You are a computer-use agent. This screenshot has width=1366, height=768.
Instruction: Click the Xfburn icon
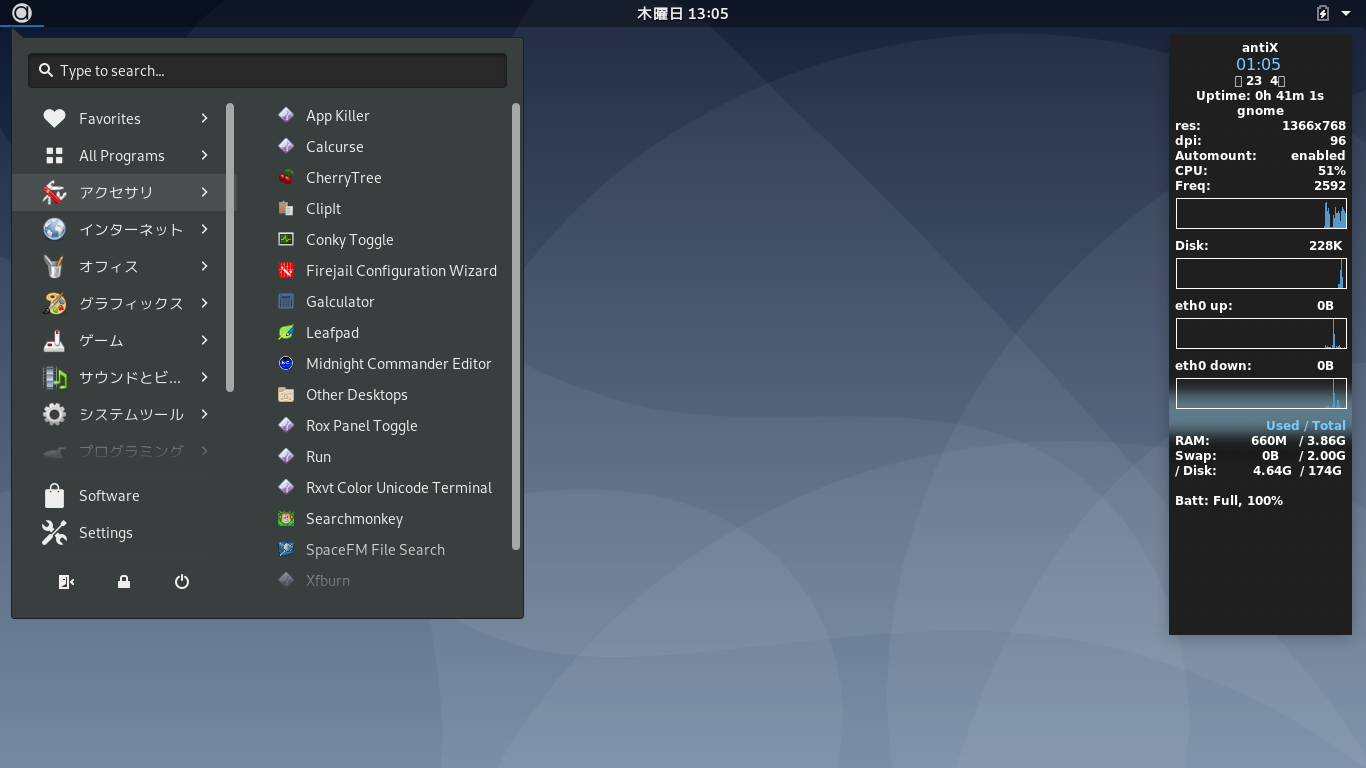pyautogui.click(x=286, y=580)
